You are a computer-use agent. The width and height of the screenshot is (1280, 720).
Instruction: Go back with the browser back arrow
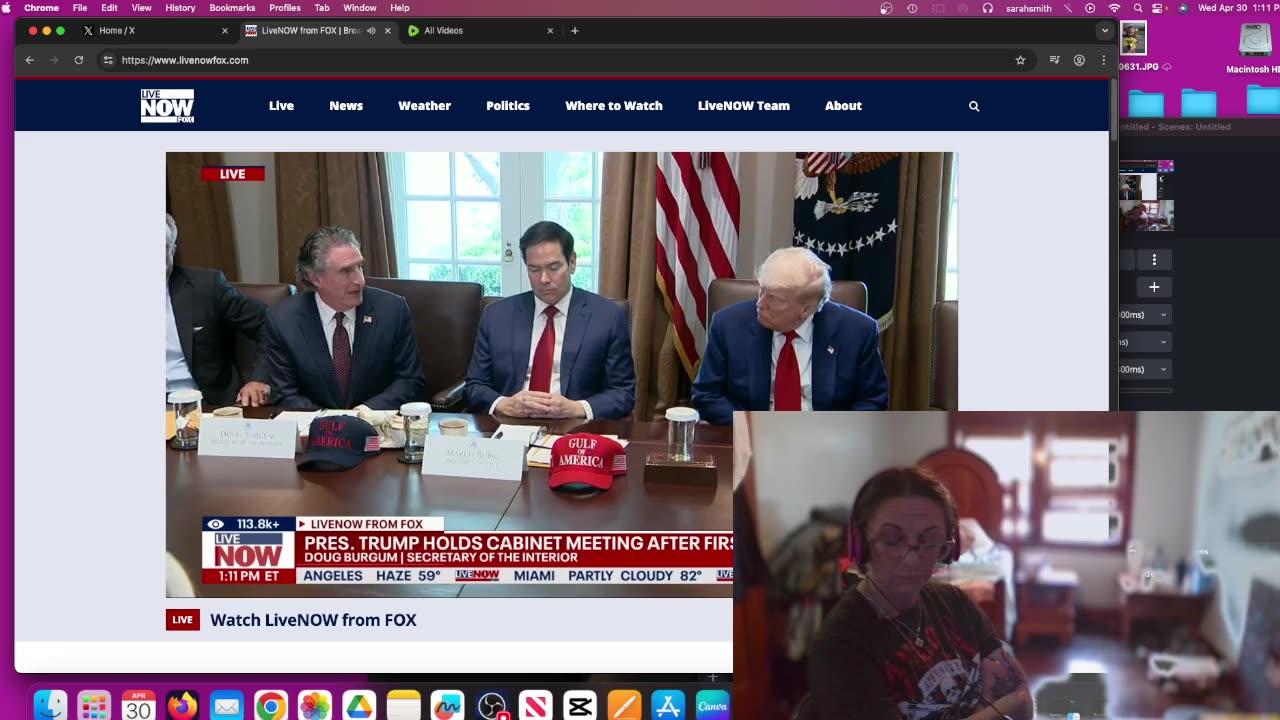coord(30,60)
